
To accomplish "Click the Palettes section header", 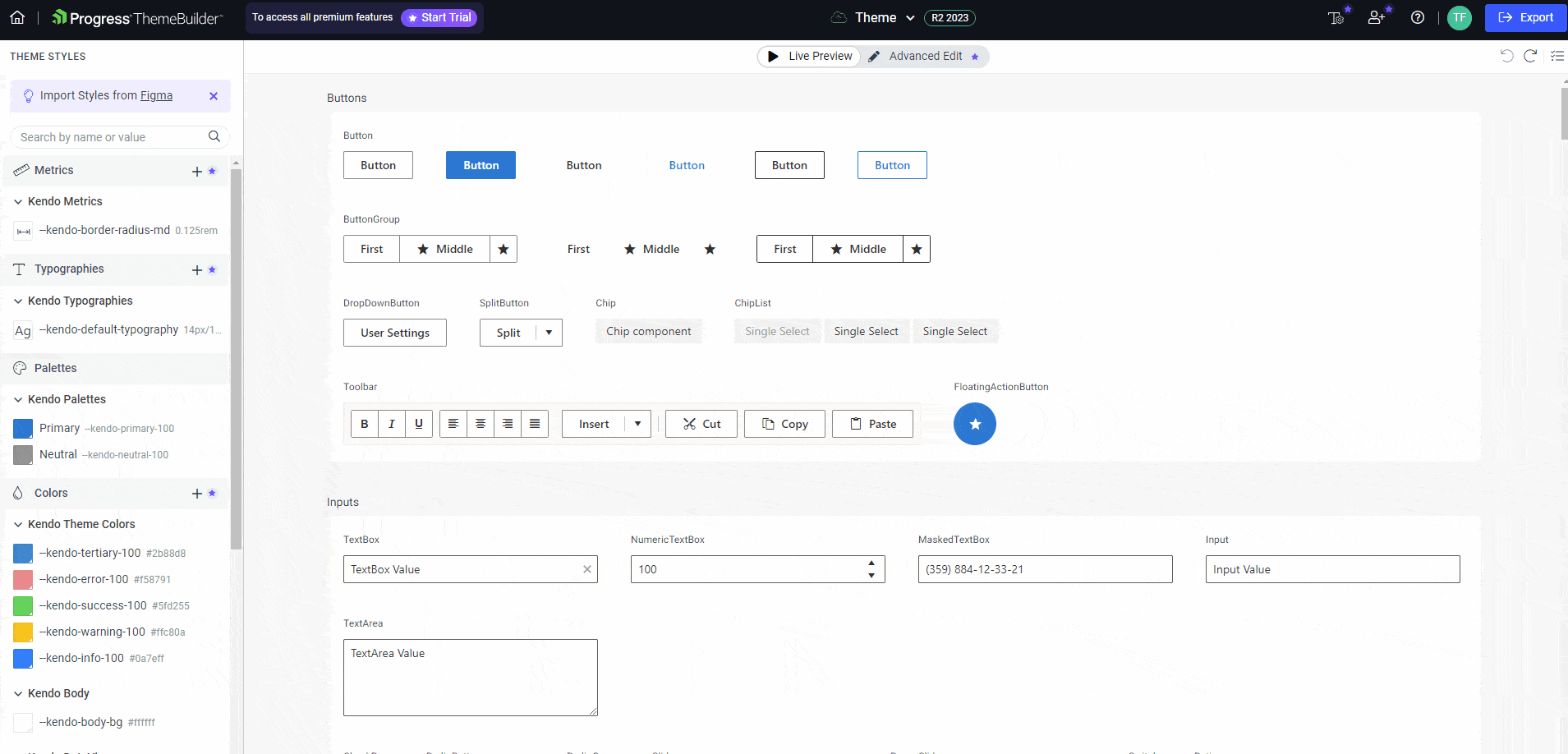I will pos(116,368).
